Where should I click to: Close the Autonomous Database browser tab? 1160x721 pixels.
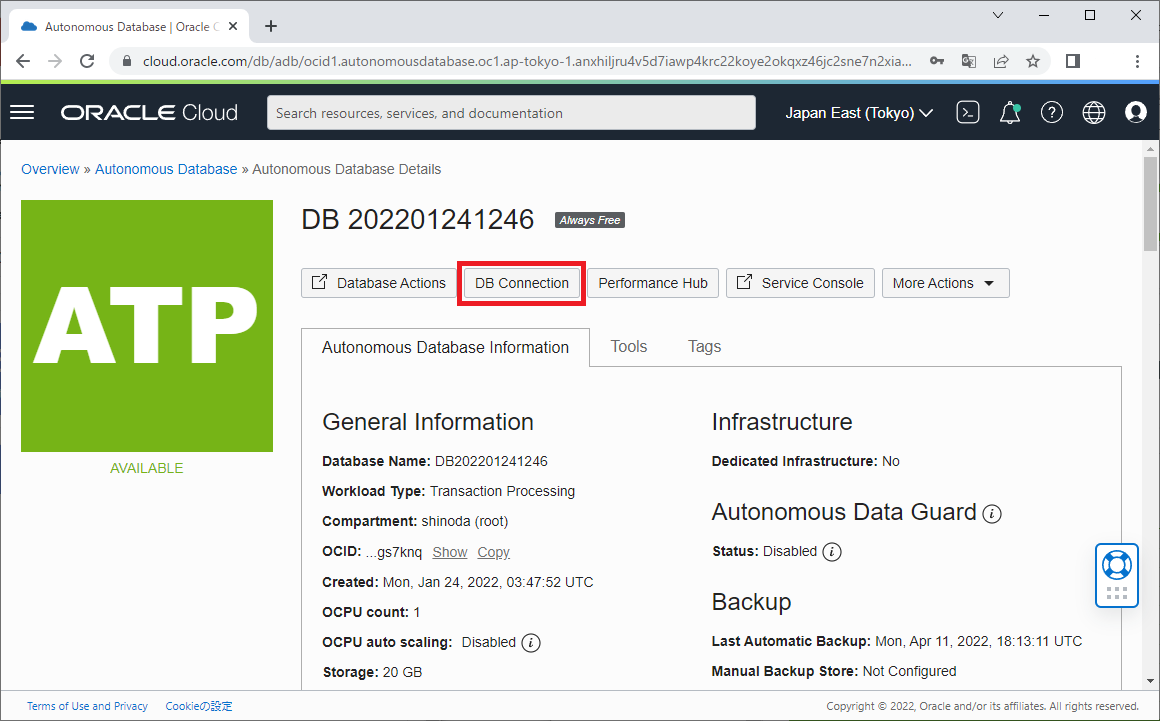click(x=233, y=26)
